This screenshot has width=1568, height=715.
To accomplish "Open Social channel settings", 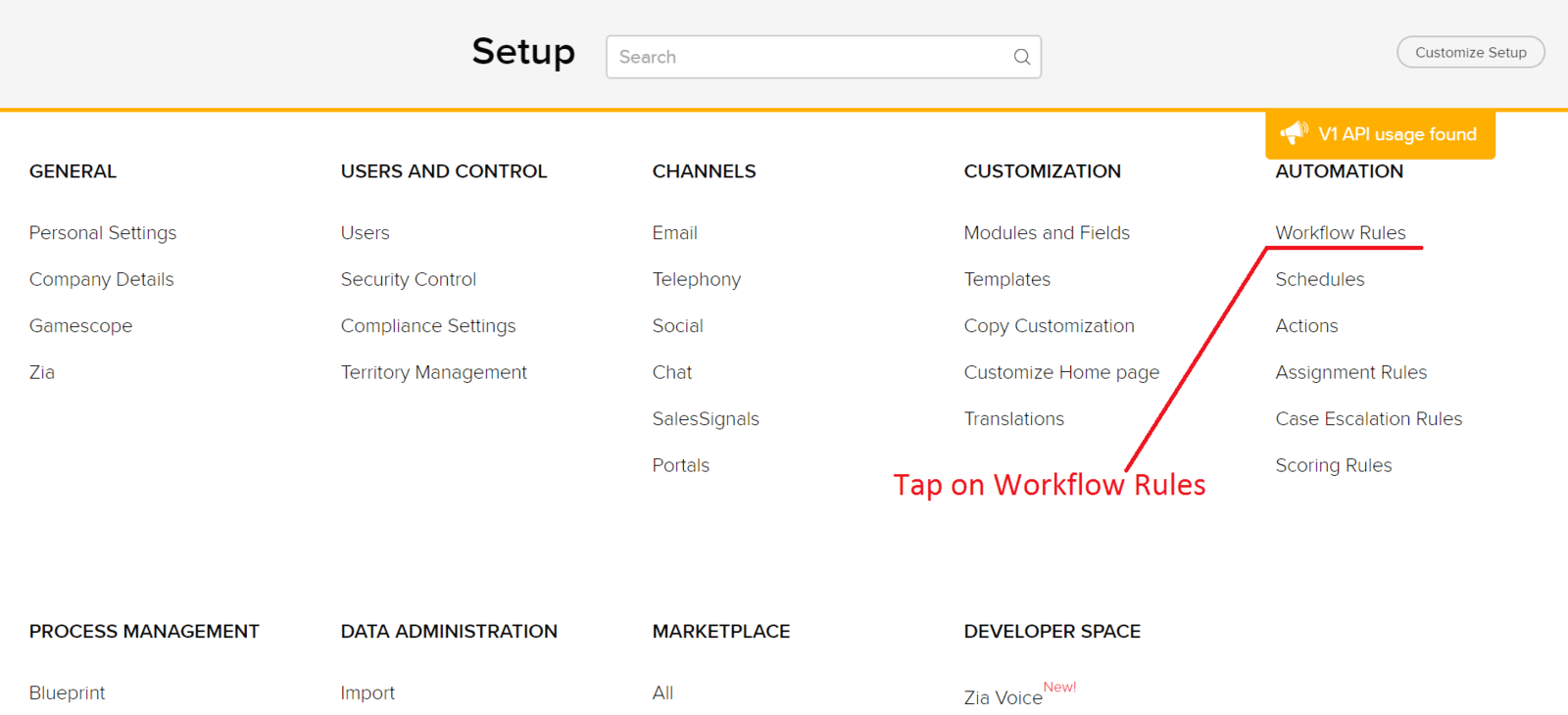I will pos(678,326).
